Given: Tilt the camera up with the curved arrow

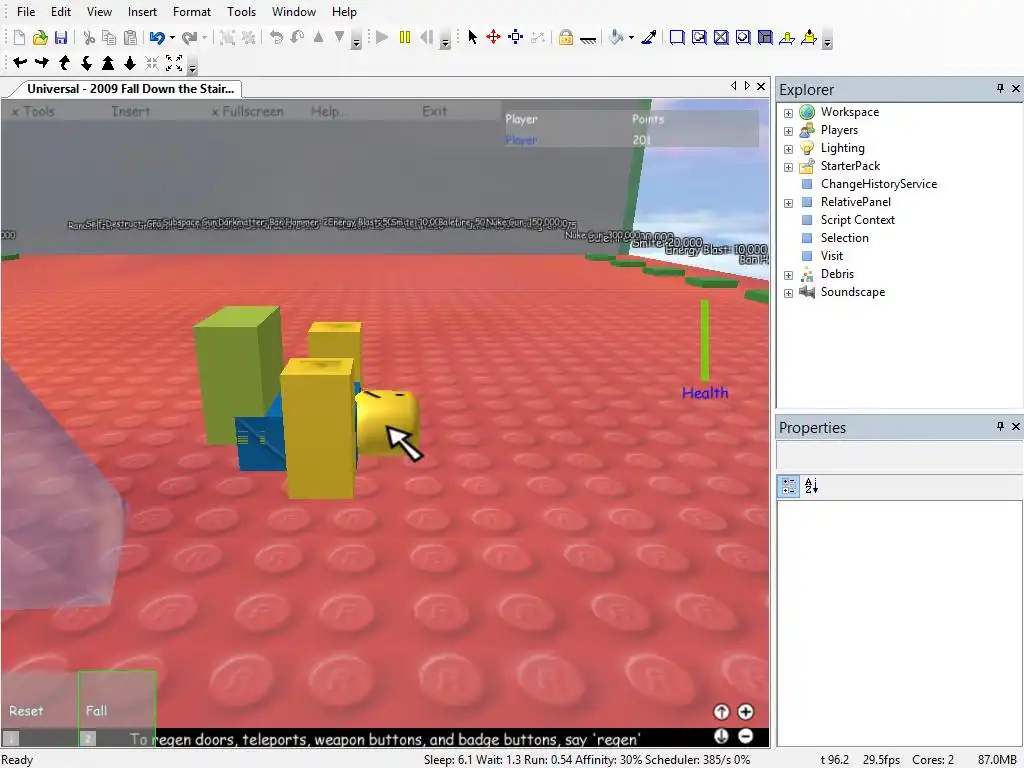Looking at the screenshot, I should click(64, 63).
